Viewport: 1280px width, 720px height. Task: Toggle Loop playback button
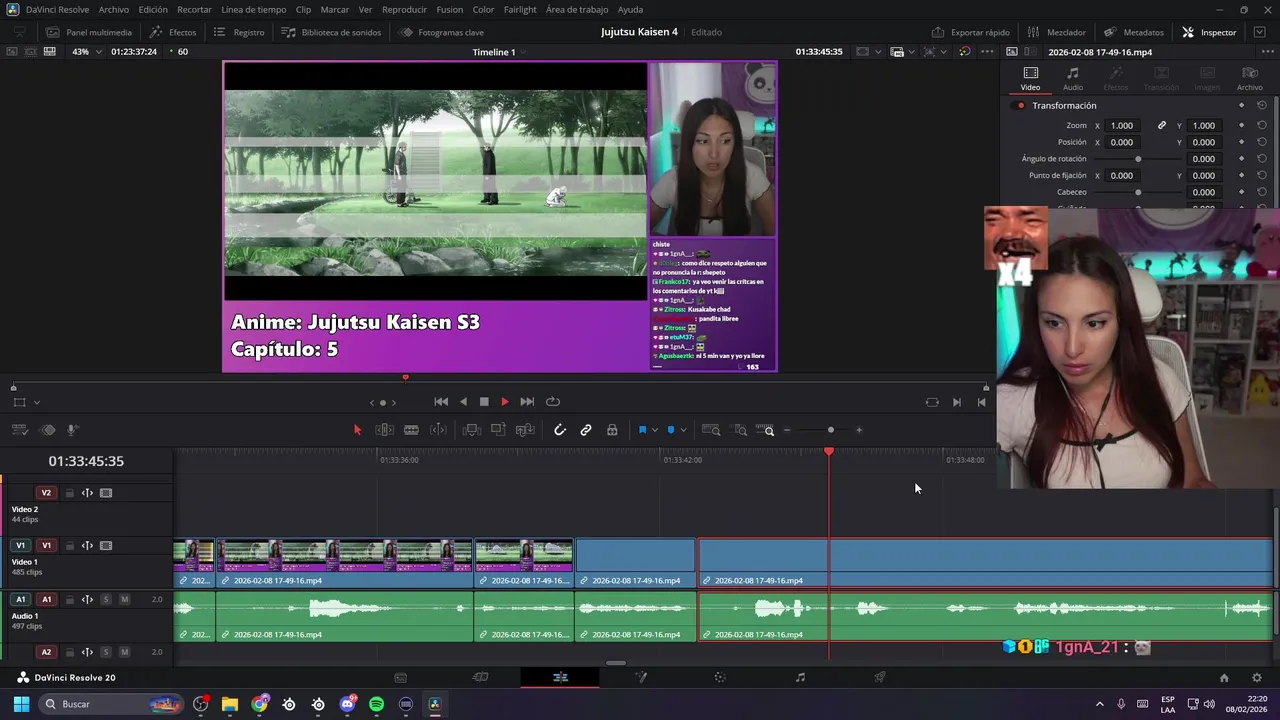553,402
